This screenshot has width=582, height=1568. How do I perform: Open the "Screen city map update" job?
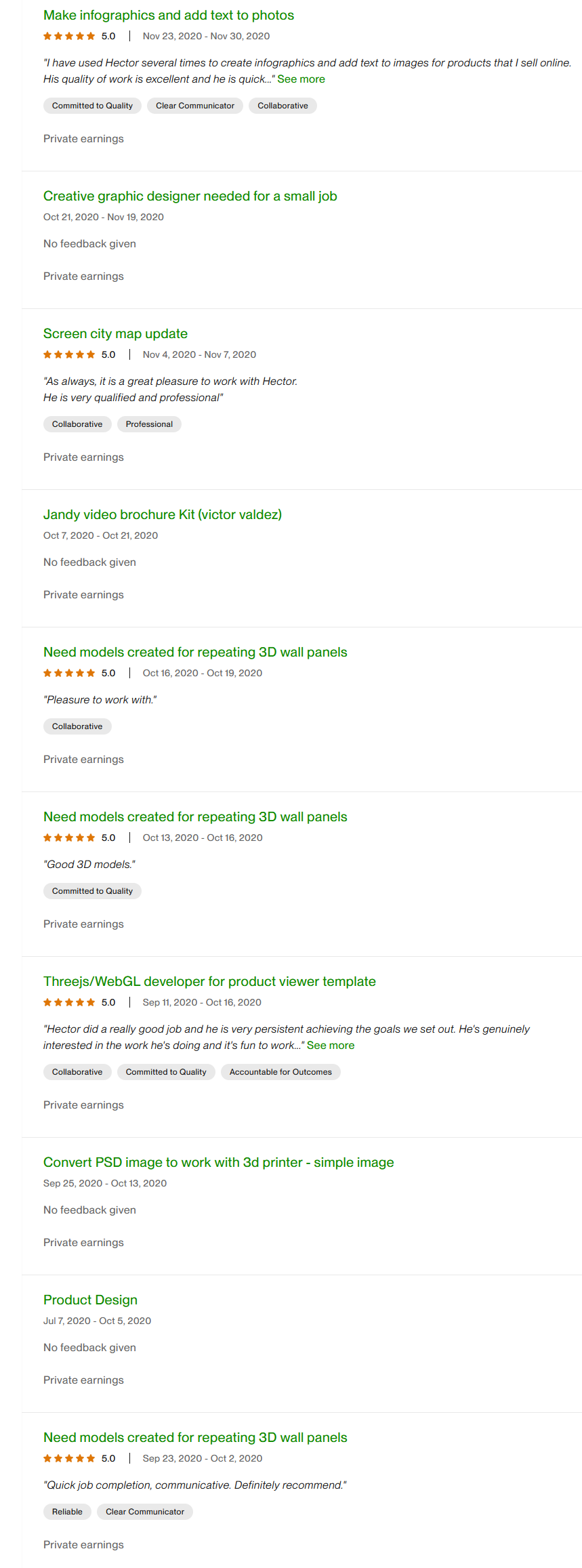(x=115, y=333)
